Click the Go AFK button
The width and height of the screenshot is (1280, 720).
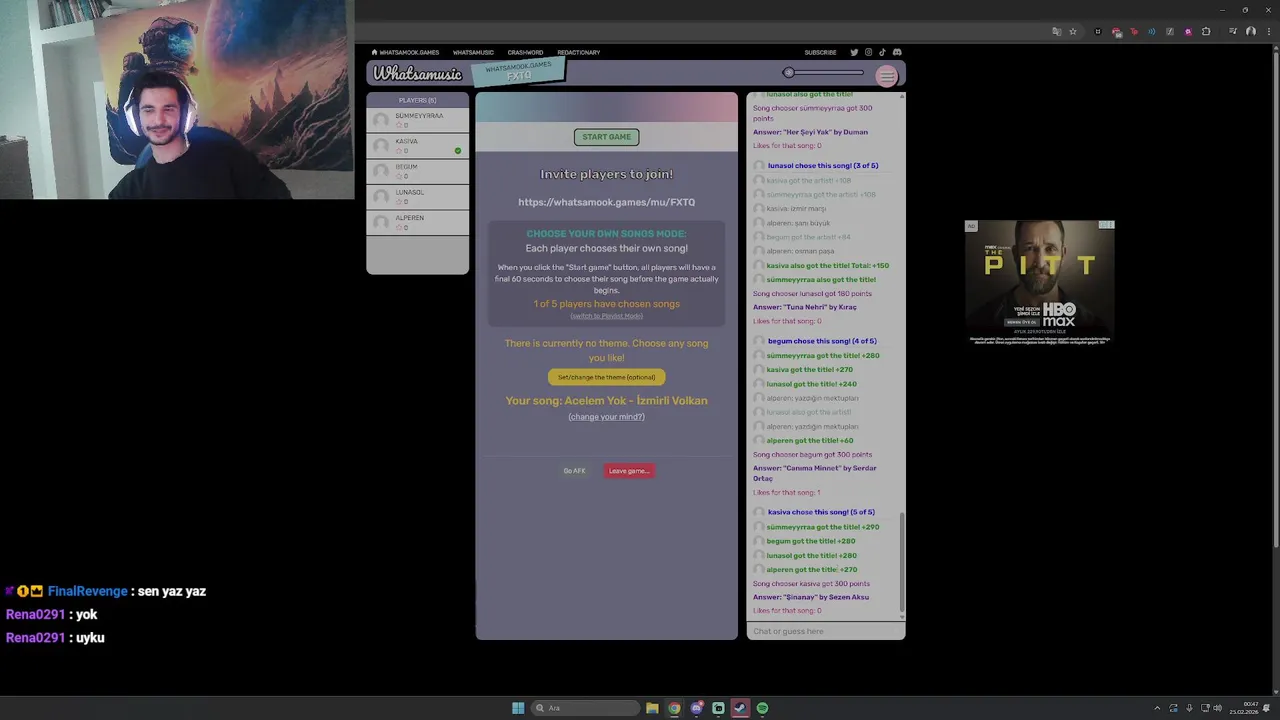point(574,471)
